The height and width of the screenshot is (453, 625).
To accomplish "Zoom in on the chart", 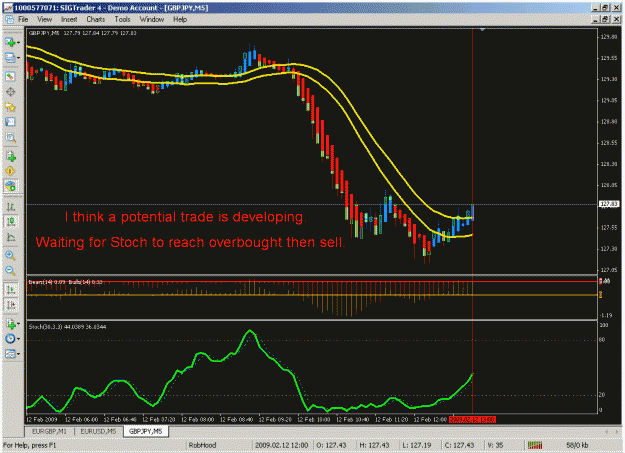I will pyautogui.click(x=10, y=256).
